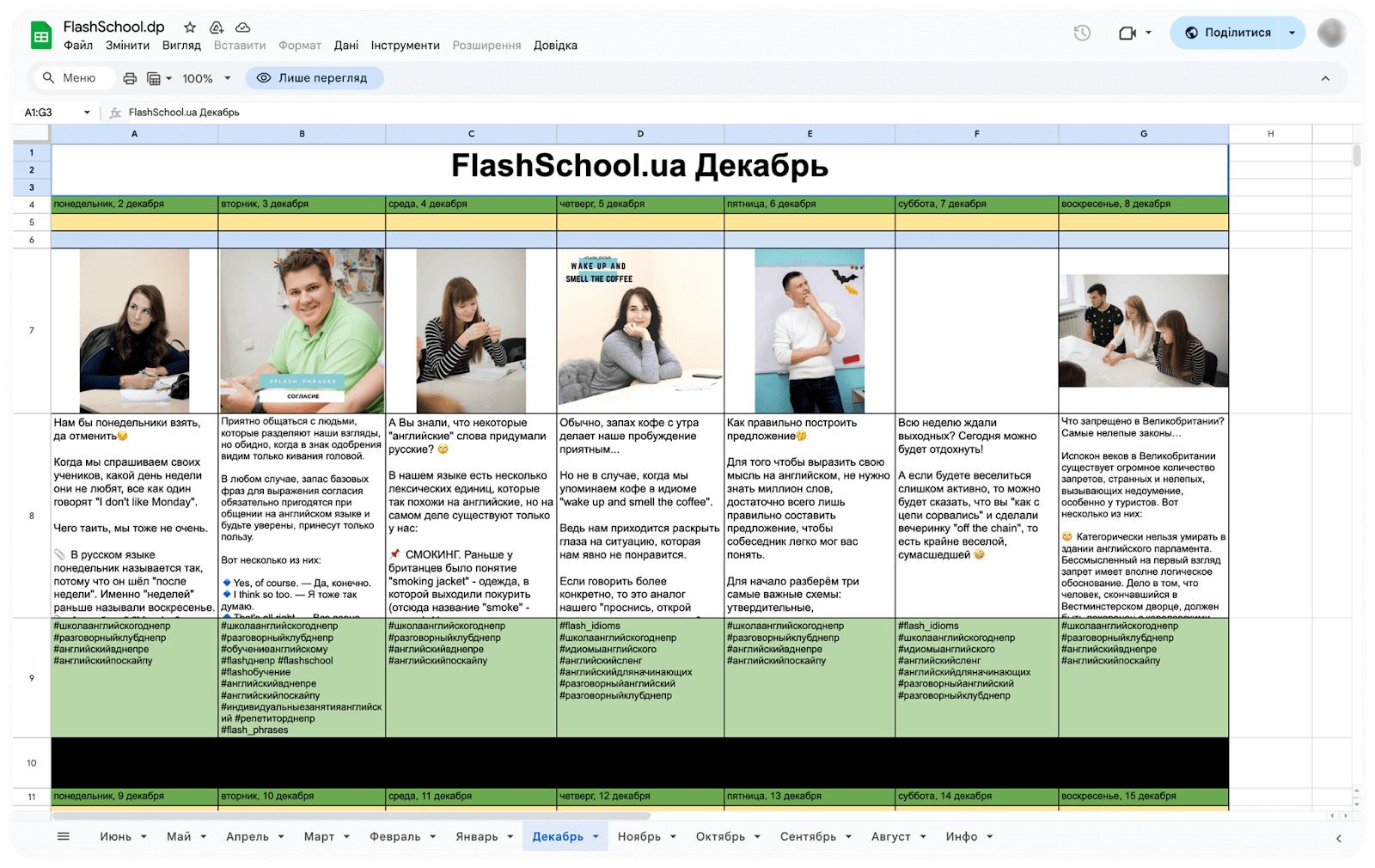Print the spreadsheet
This screenshot has width=1375, height=868.
130,78
